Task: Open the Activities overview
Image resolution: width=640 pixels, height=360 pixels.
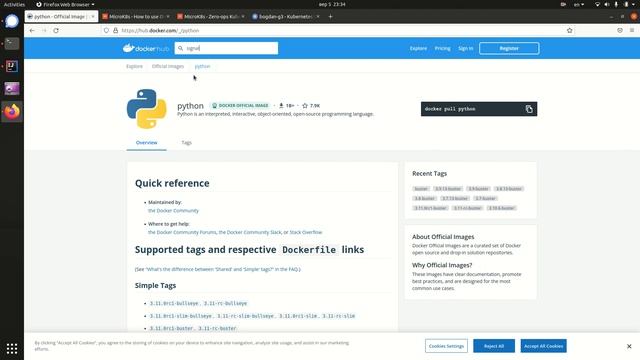Action: coord(14,4)
